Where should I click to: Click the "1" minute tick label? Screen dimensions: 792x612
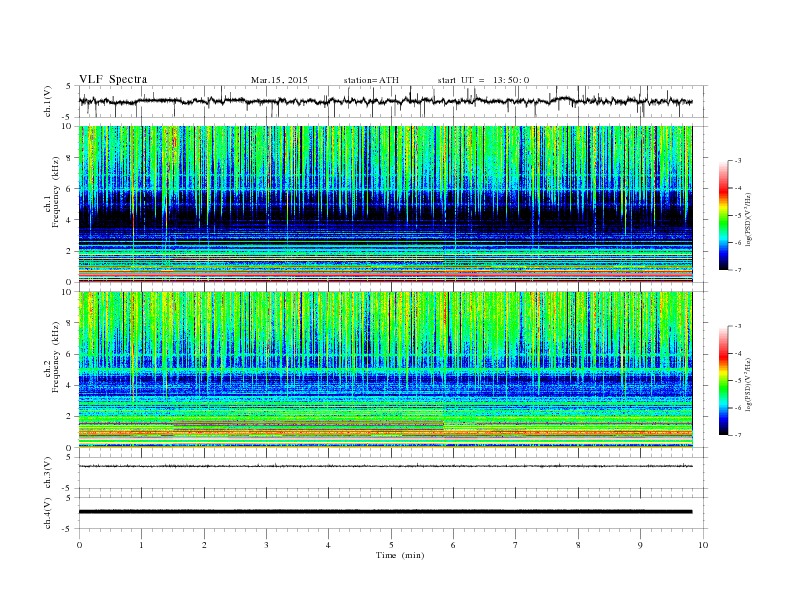[142, 545]
